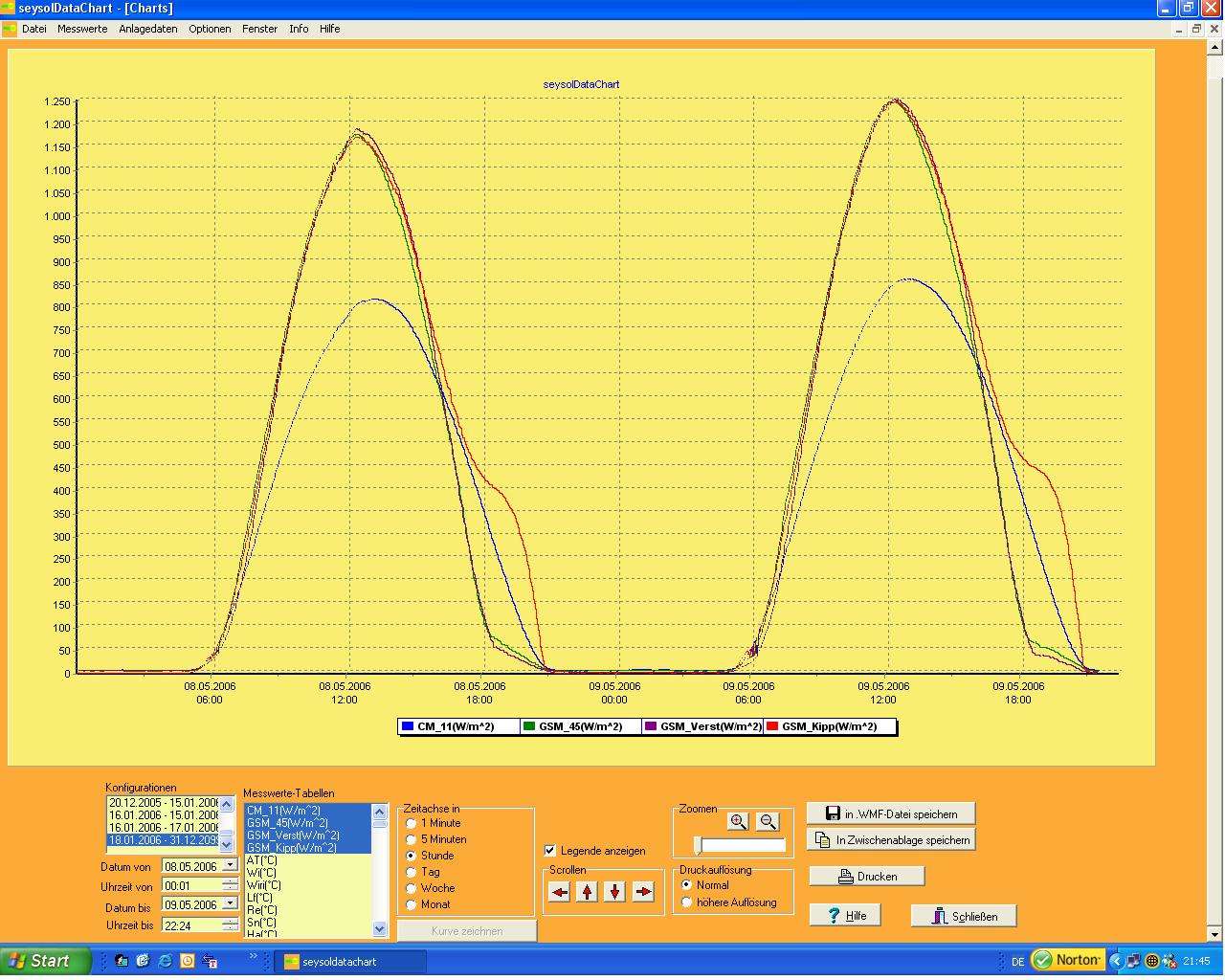Open the Datum bis date dropdown
Viewport: 1225px width, 980px height.
point(230,904)
